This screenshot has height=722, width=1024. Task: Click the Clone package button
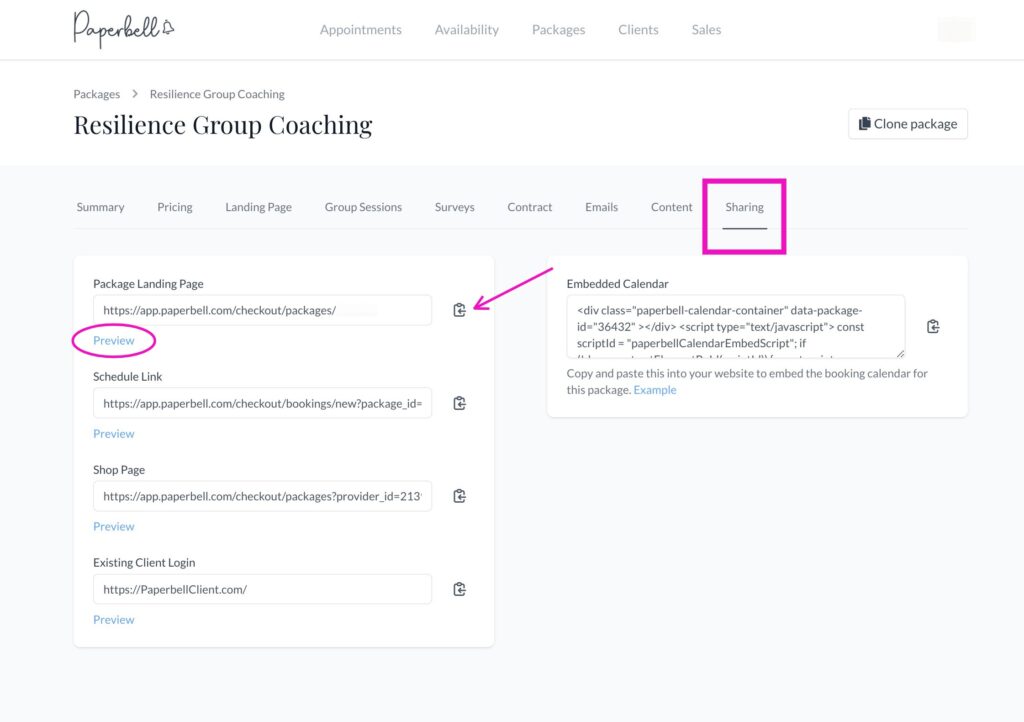(x=908, y=124)
